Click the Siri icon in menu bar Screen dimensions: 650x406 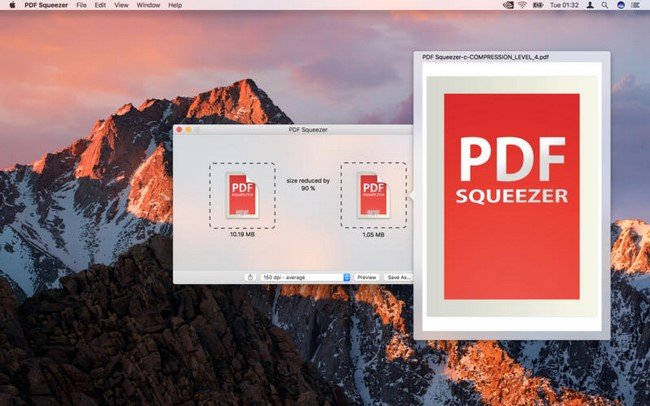(x=621, y=5)
